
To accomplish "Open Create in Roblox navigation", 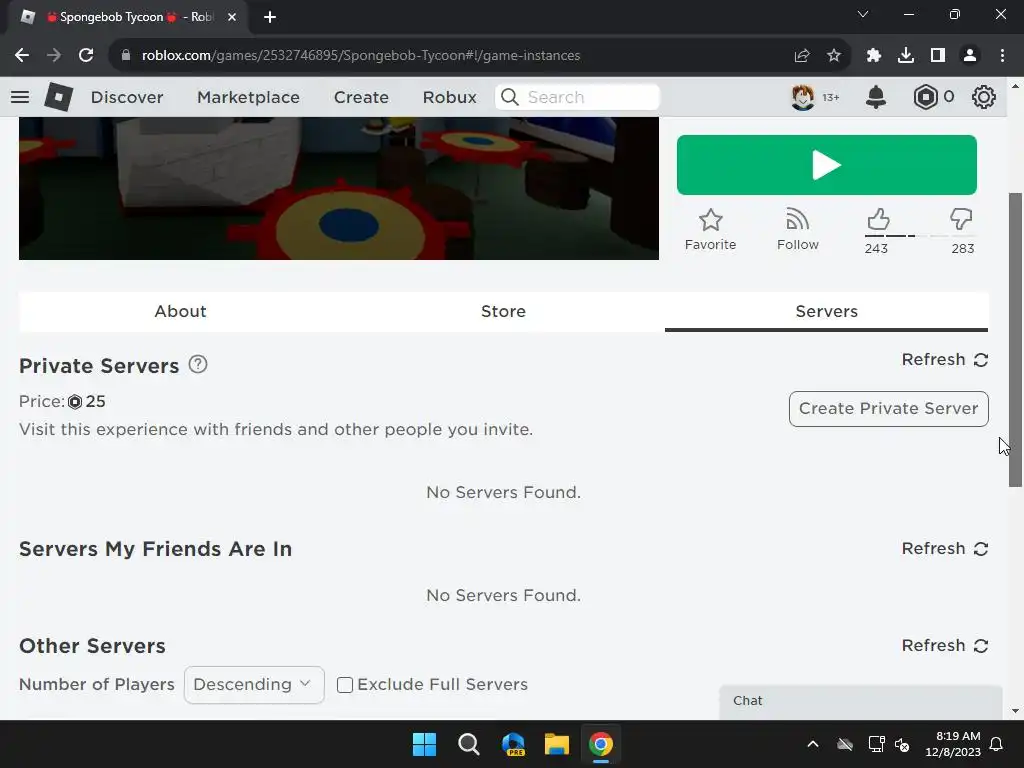I will [361, 97].
